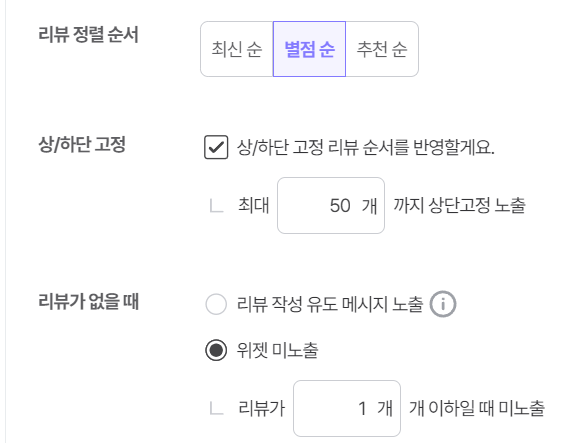
Task: Click the 리뷰가 없을 때 section label
Action: (x=88, y=301)
